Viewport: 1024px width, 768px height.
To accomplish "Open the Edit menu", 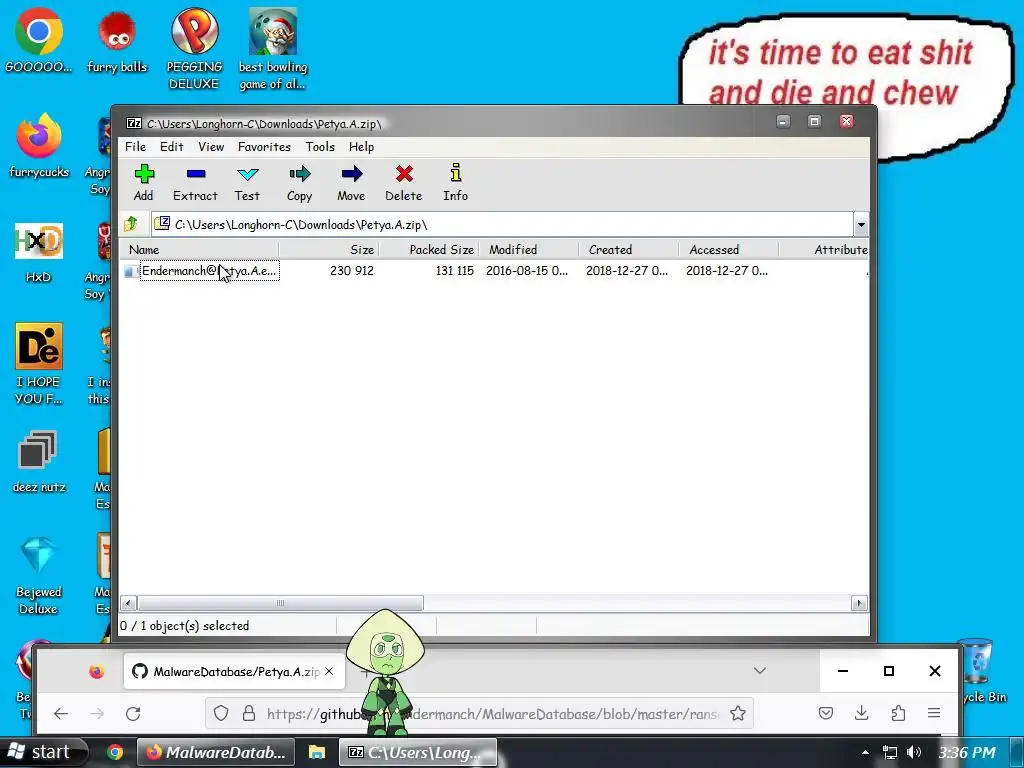I will (x=172, y=147).
